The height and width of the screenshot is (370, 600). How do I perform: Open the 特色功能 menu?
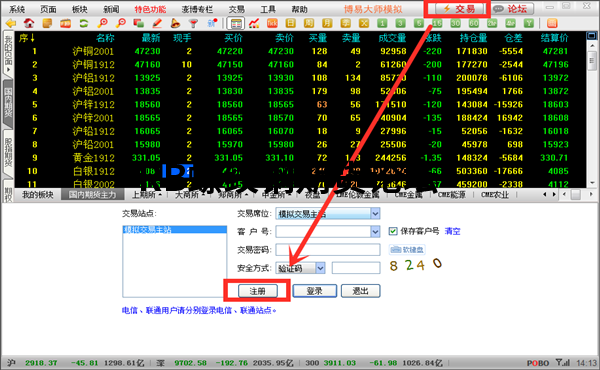150,9
